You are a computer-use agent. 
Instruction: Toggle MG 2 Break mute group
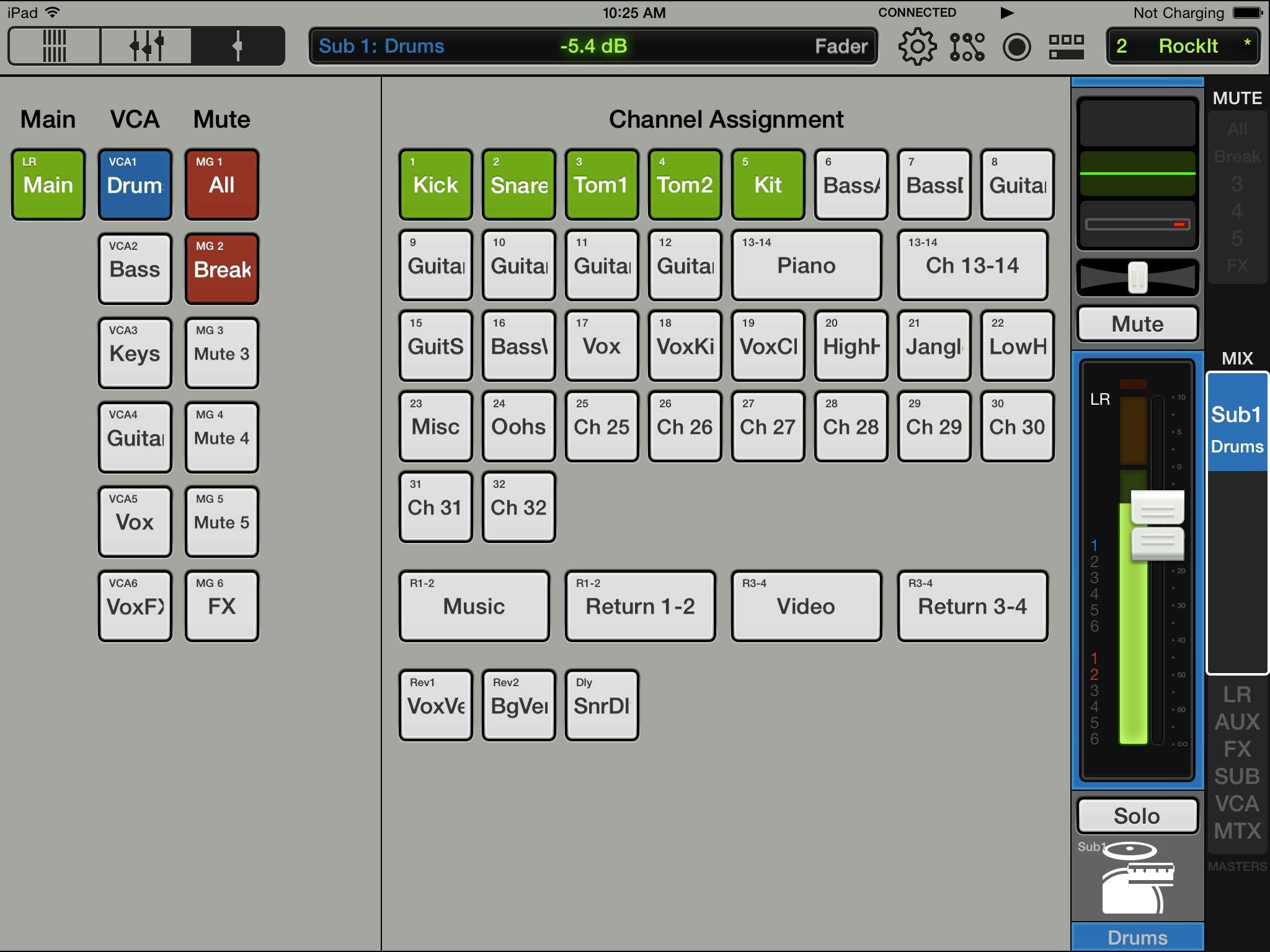(x=221, y=269)
